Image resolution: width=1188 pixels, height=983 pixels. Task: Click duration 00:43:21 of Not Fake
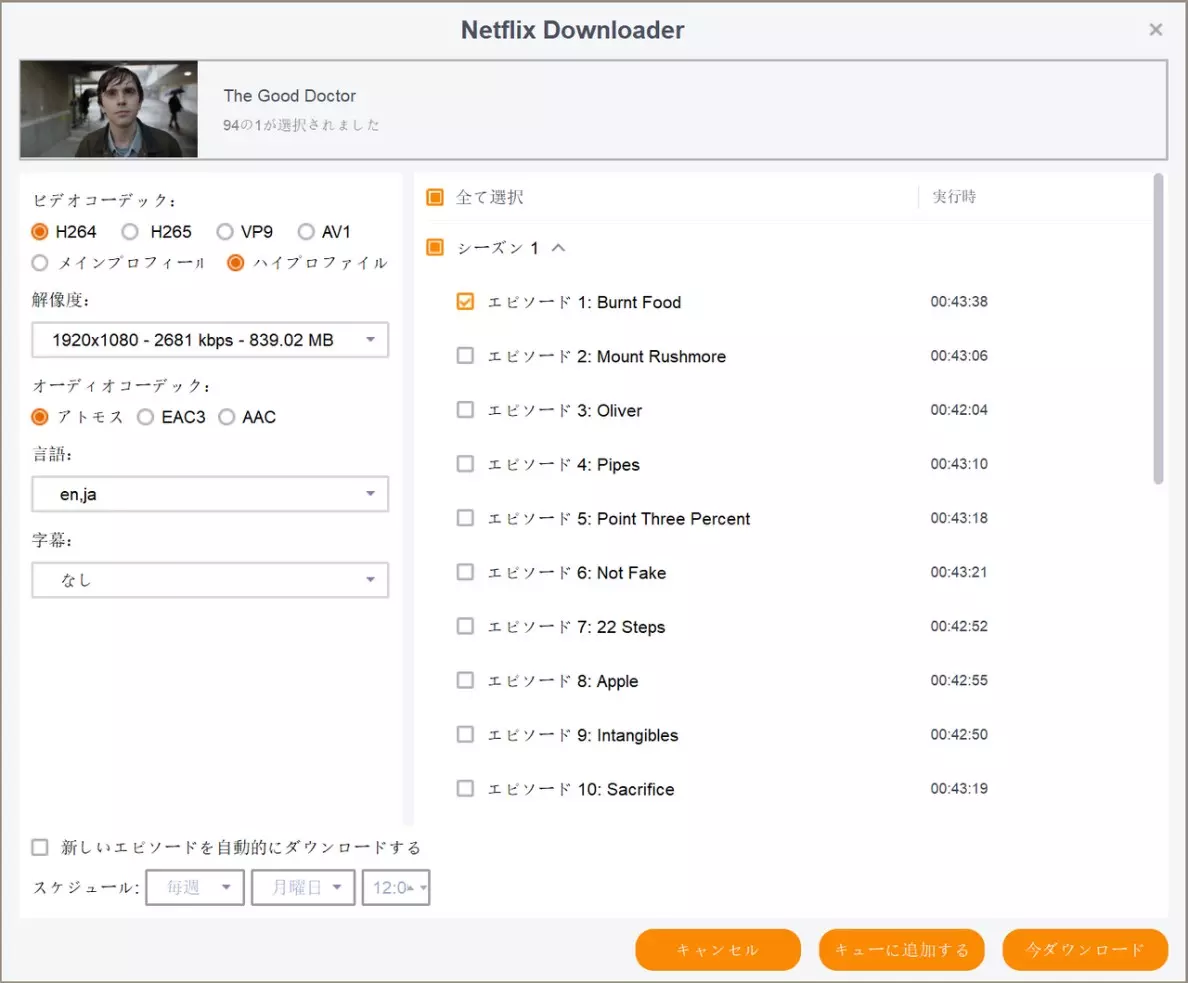pos(959,572)
